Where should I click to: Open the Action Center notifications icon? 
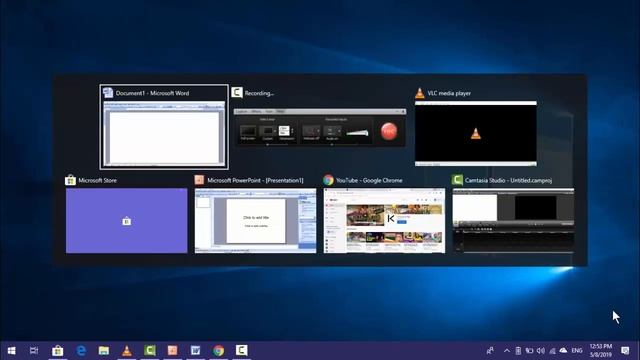coord(625,351)
